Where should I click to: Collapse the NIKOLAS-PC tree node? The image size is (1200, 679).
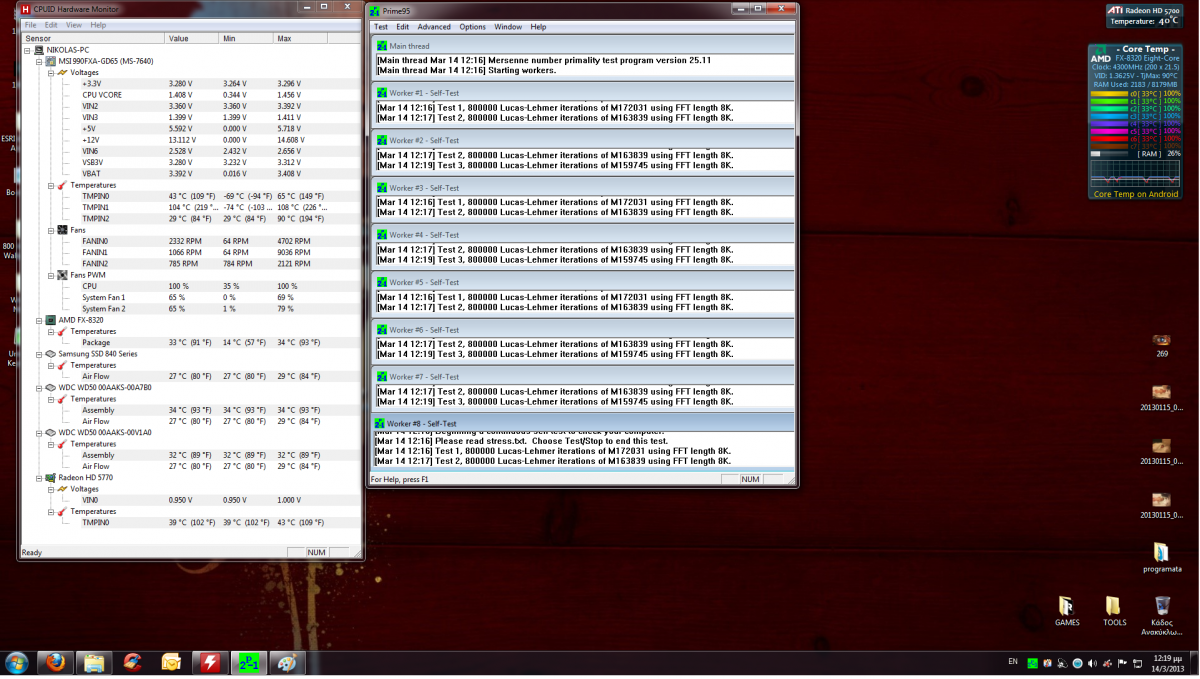(28, 50)
